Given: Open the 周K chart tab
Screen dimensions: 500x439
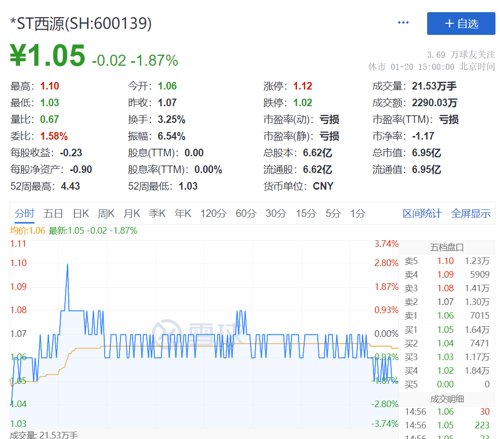Looking at the screenshot, I should [x=106, y=213].
